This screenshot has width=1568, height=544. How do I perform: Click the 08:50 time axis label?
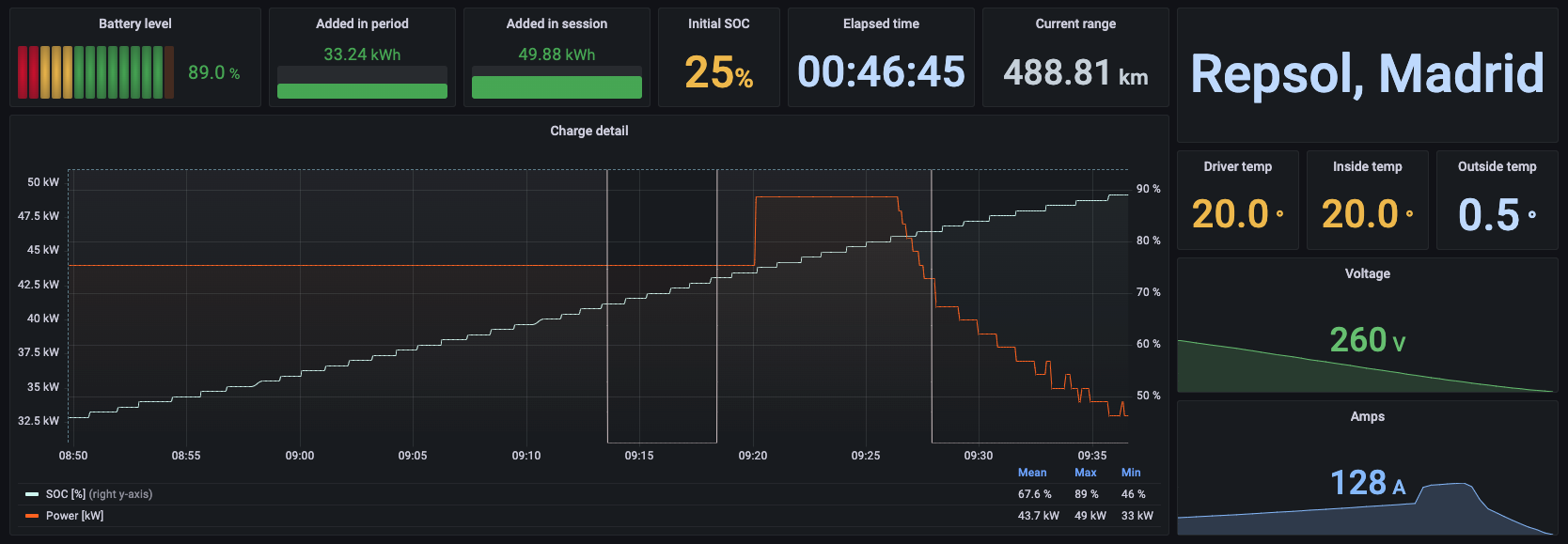pos(73,456)
